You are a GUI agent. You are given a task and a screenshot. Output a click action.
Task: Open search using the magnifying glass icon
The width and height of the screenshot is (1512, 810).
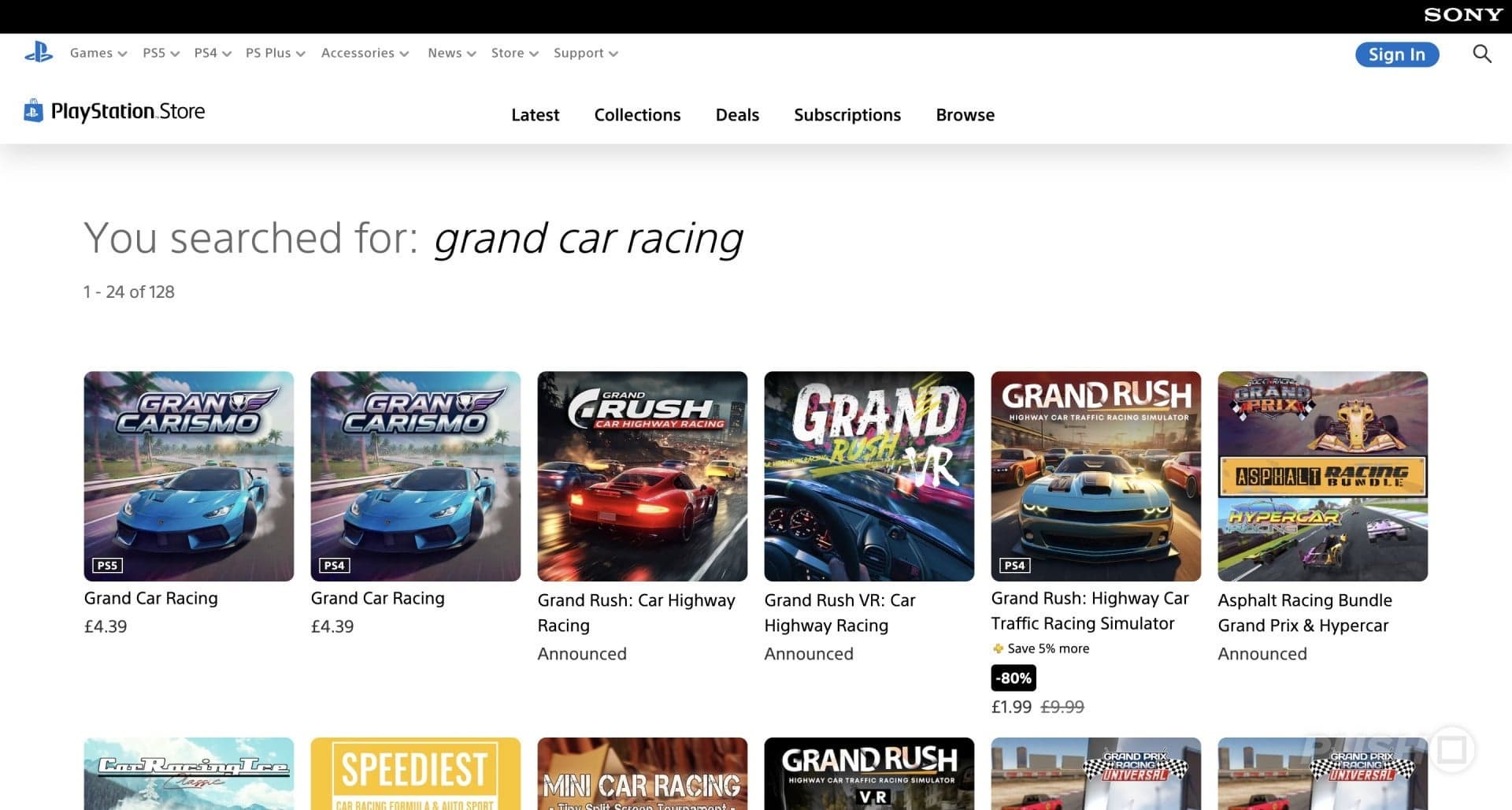1482,54
